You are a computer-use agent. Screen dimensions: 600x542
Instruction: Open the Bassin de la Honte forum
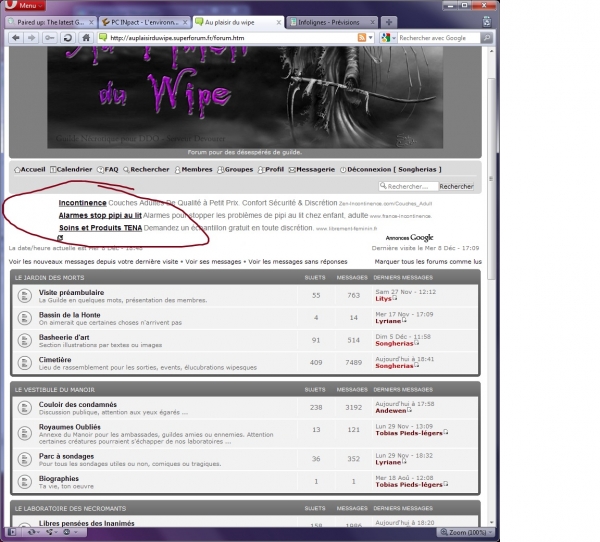pyautogui.click(x=69, y=315)
